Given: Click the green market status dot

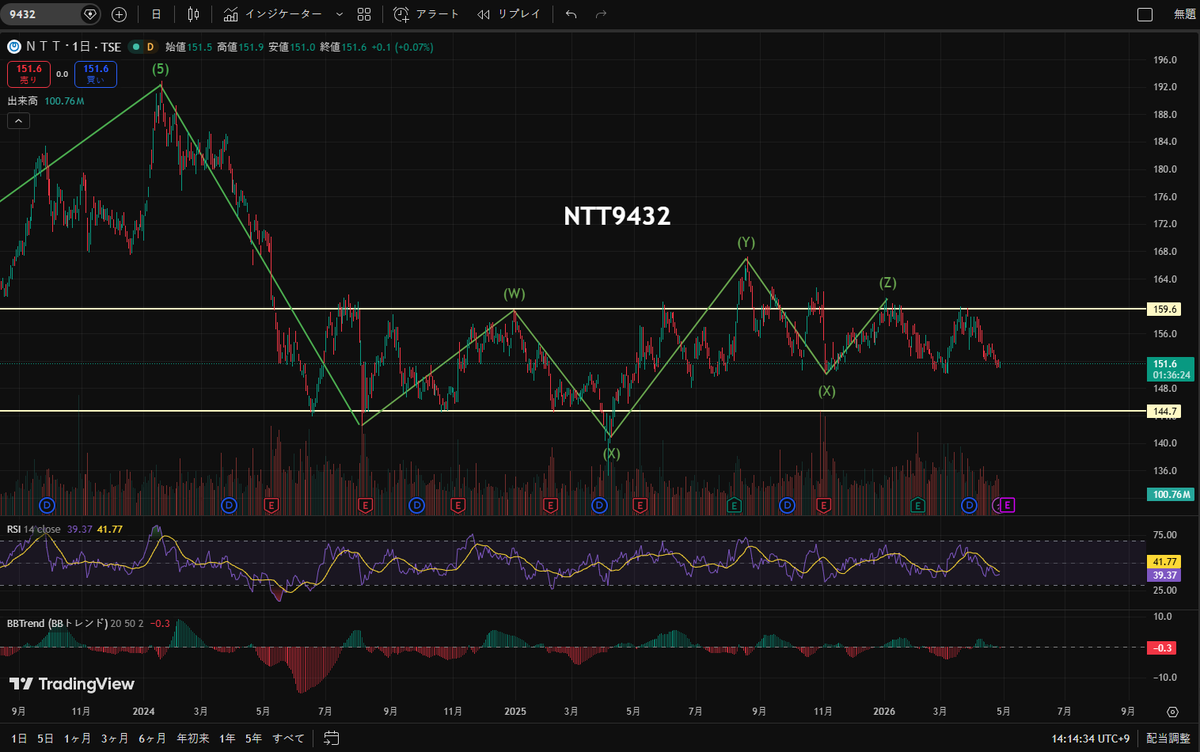Looking at the screenshot, I should click(x=136, y=46).
